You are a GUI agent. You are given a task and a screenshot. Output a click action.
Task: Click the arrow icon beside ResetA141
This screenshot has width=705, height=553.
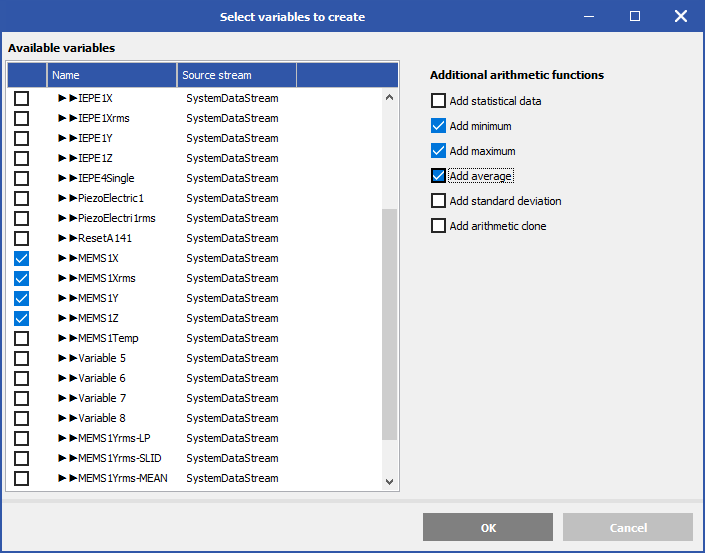tap(68, 238)
